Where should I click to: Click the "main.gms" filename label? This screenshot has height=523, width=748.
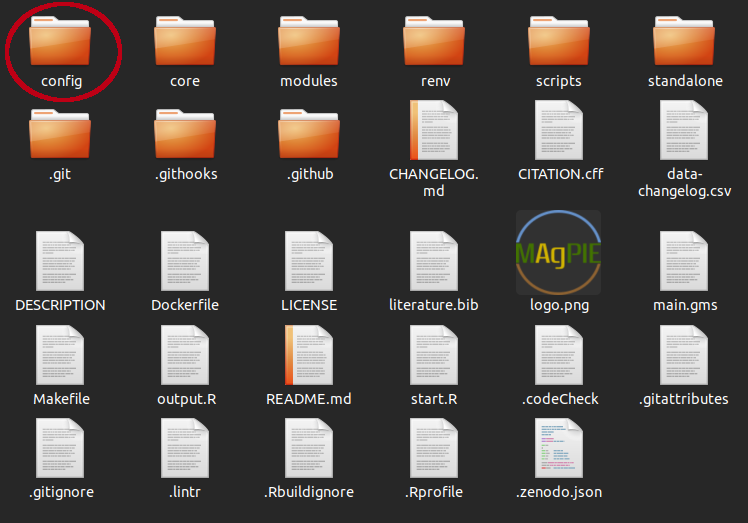pyautogui.click(x=685, y=305)
